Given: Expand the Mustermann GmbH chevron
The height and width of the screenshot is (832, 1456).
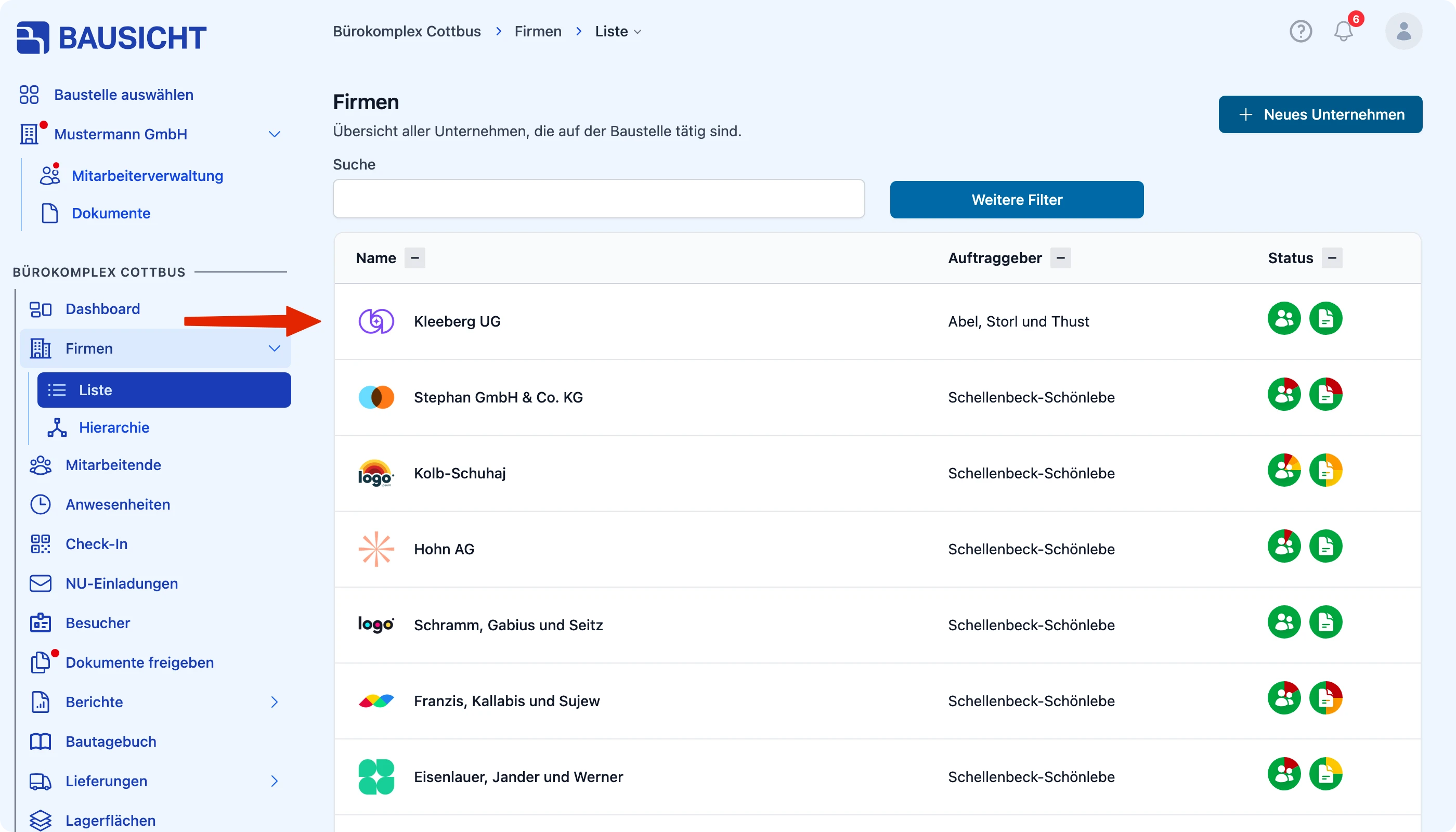Looking at the screenshot, I should pos(274,134).
